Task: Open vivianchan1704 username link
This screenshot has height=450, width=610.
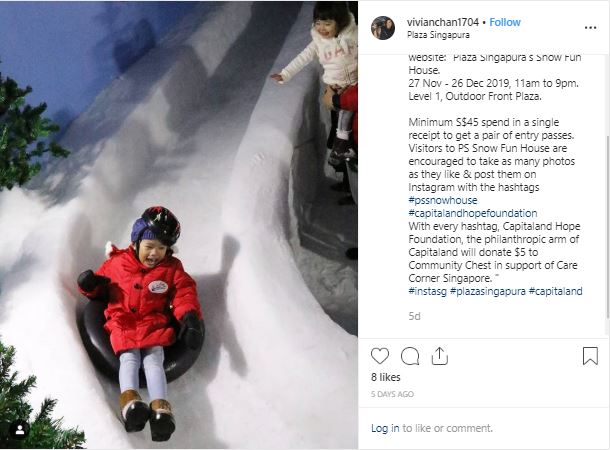Action: tap(443, 22)
